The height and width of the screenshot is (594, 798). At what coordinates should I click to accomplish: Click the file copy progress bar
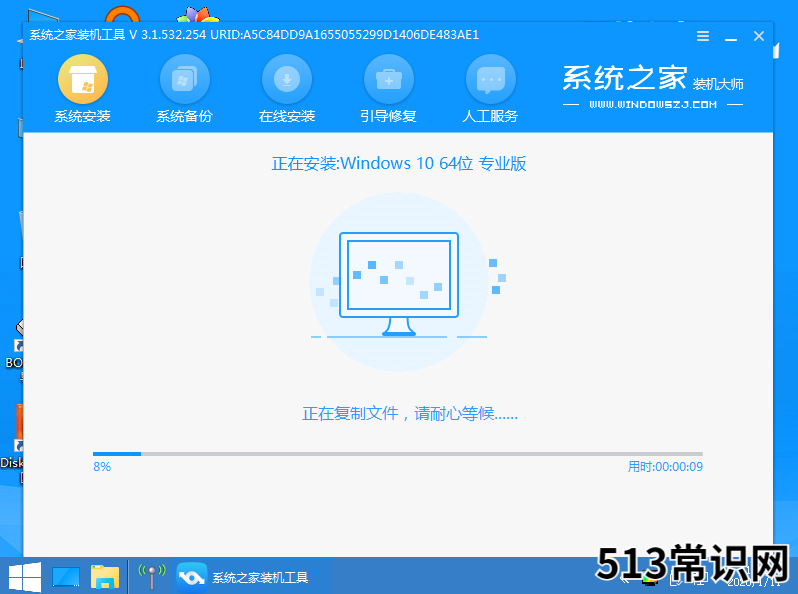397,454
